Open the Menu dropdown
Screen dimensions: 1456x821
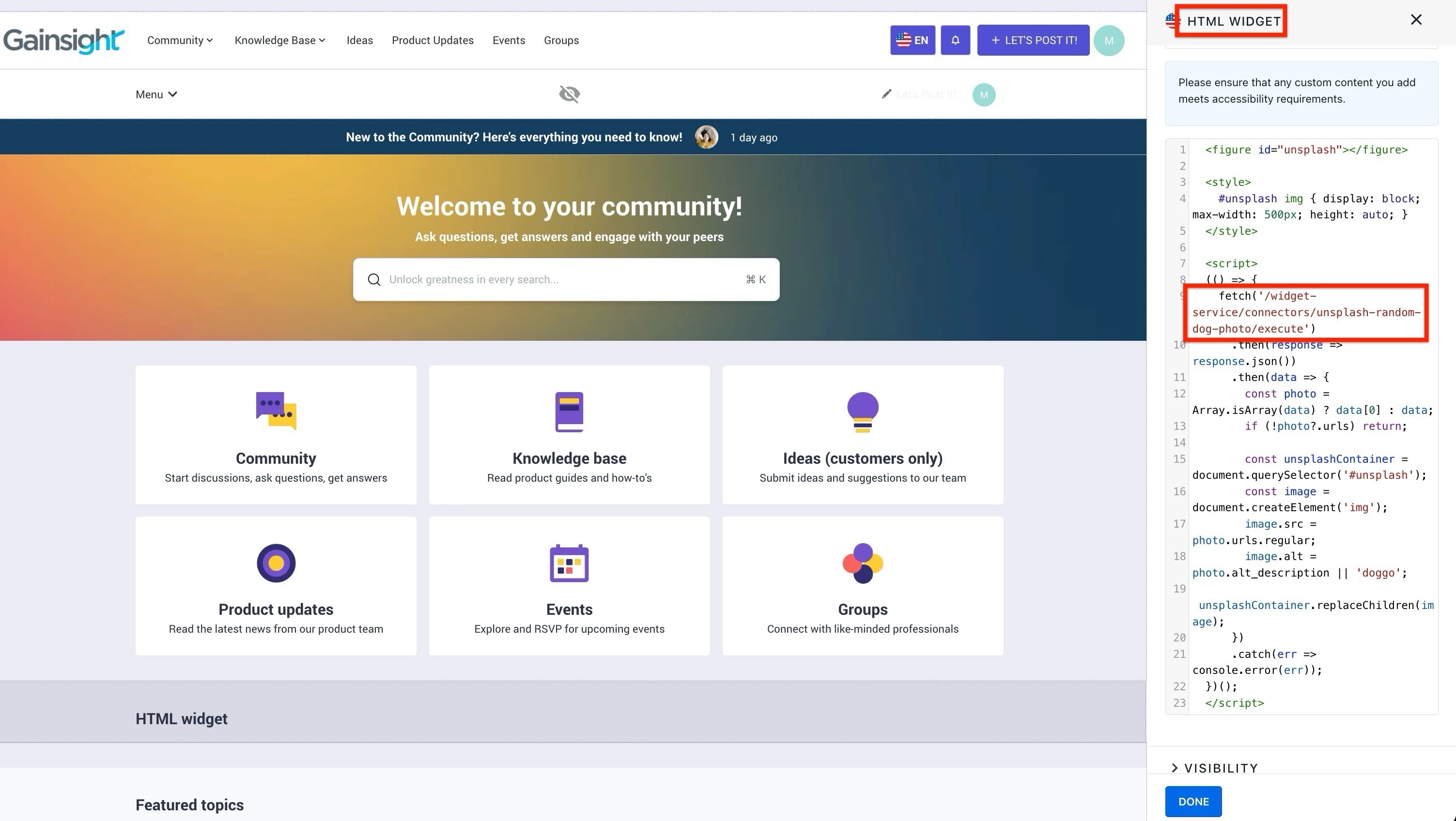pyautogui.click(x=155, y=94)
